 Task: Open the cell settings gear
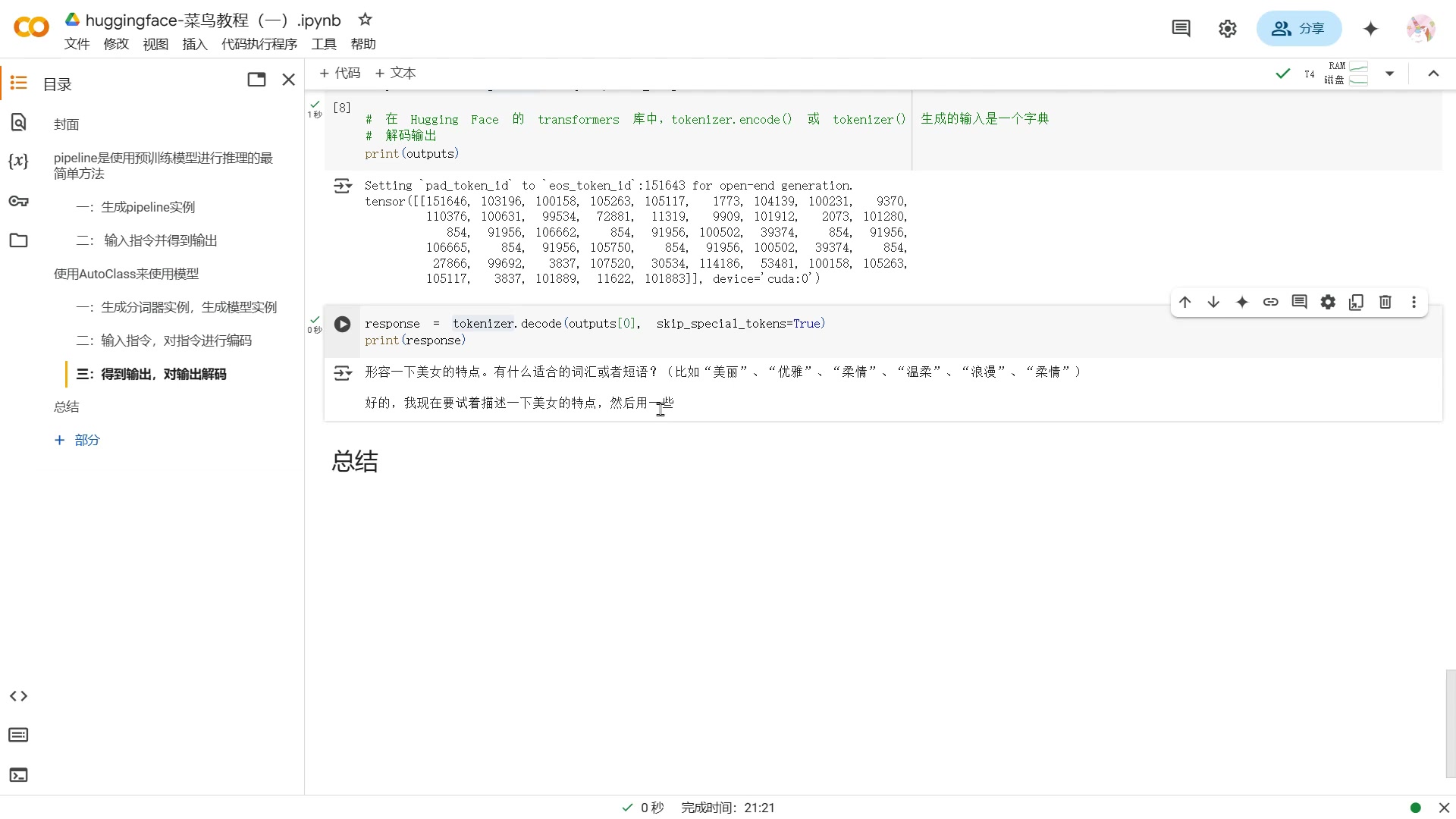click(x=1328, y=302)
